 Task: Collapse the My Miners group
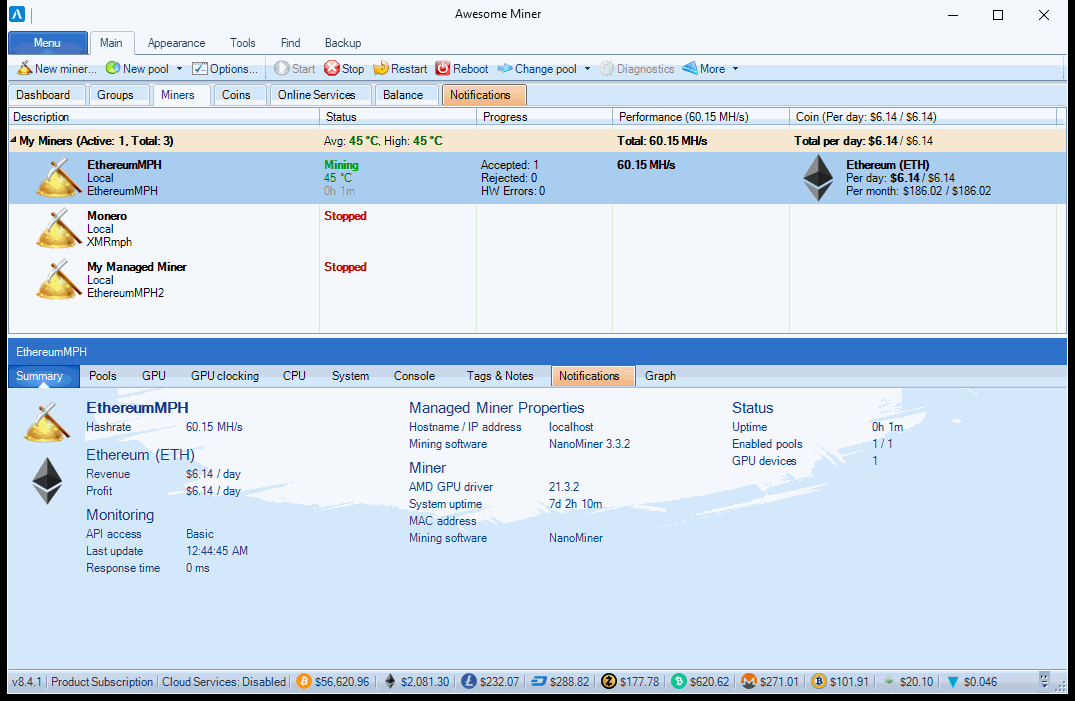[x=13, y=140]
